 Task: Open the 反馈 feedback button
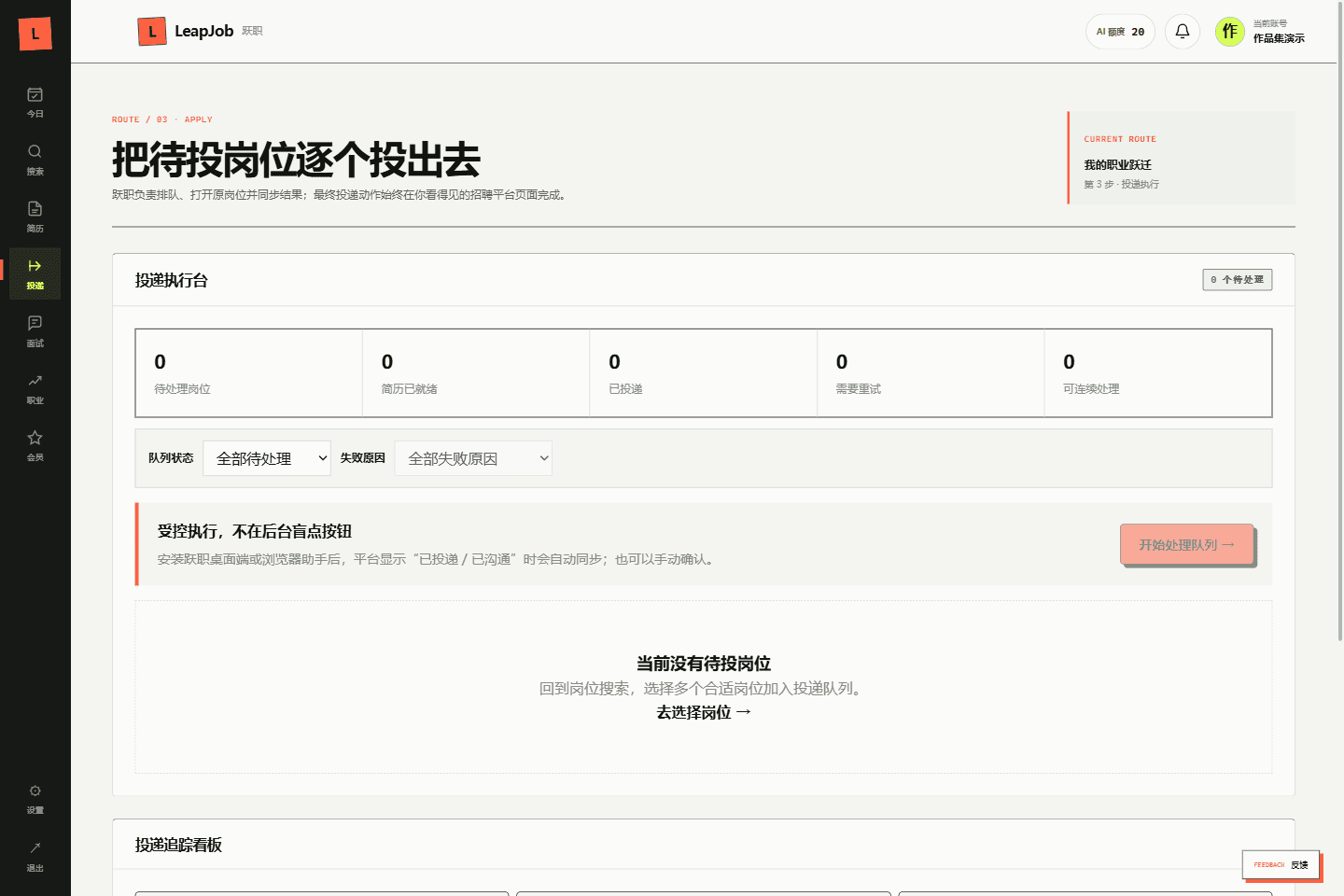(1281, 864)
